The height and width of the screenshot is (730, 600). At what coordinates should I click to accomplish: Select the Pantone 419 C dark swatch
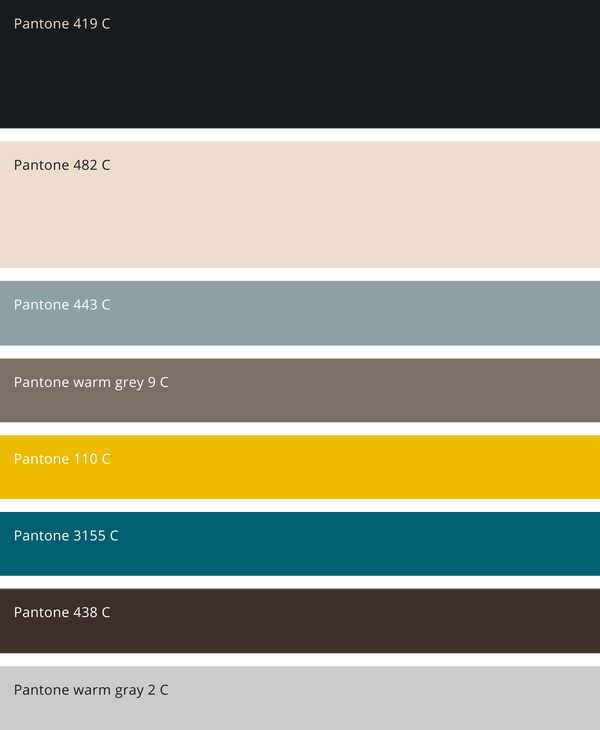coord(300,64)
